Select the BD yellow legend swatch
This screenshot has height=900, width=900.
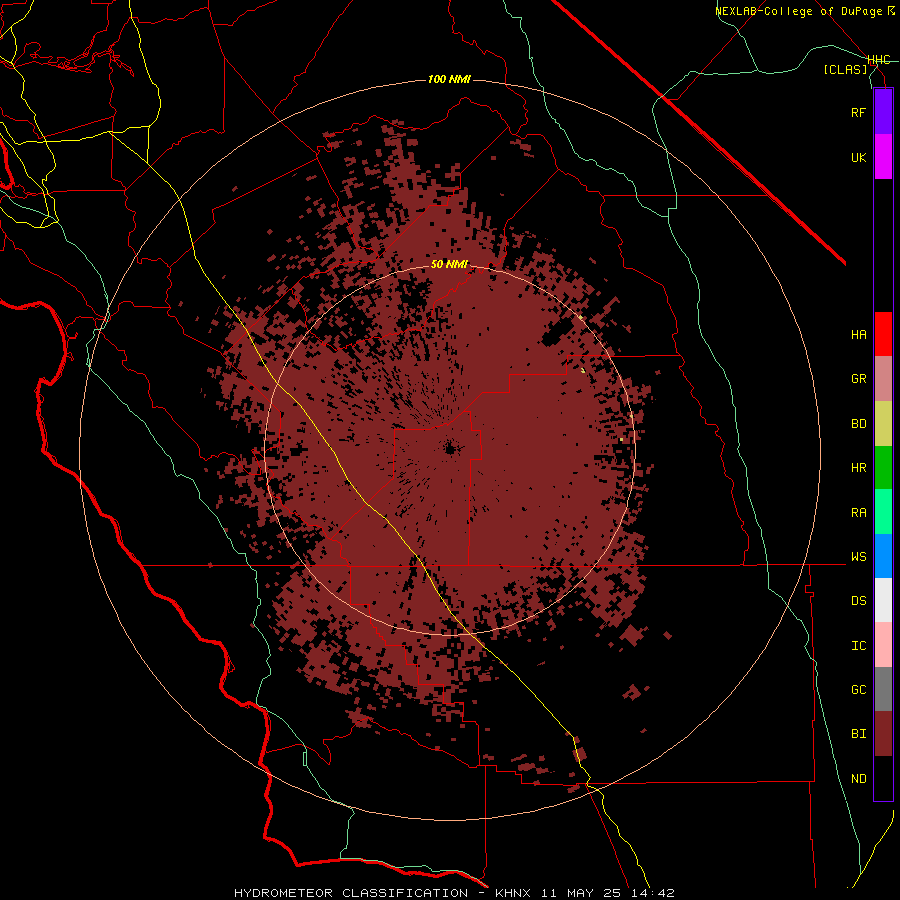(x=883, y=424)
